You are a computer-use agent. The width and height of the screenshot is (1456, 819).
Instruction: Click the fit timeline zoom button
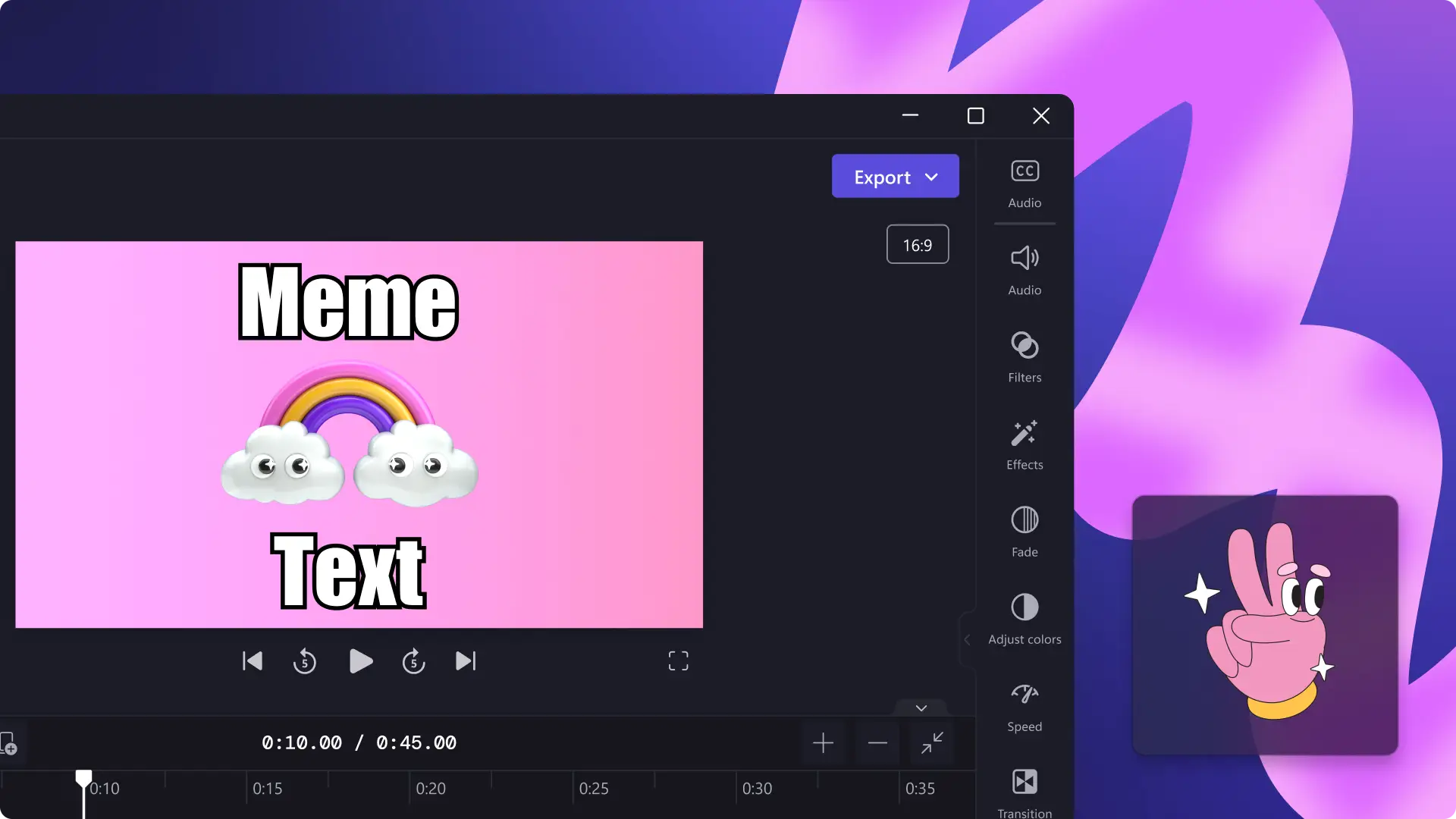click(932, 742)
